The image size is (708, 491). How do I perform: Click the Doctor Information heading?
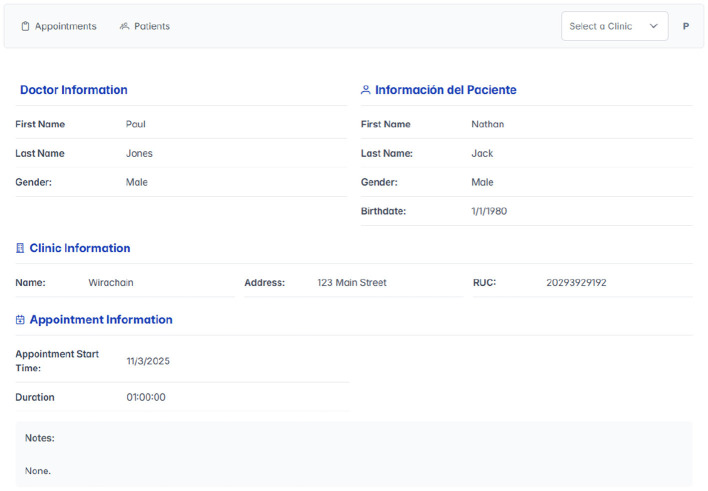click(x=74, y=90)
